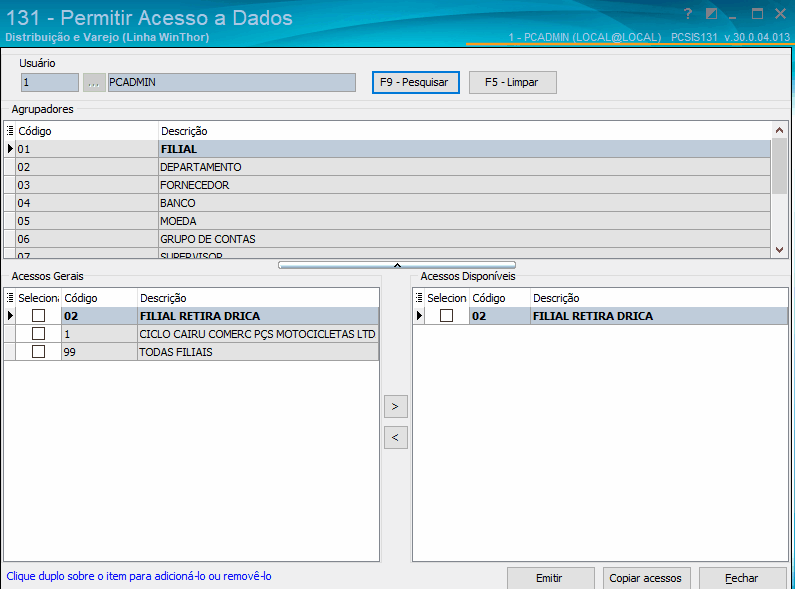
Task: Click the Fechar button
Action: [743, 578]
